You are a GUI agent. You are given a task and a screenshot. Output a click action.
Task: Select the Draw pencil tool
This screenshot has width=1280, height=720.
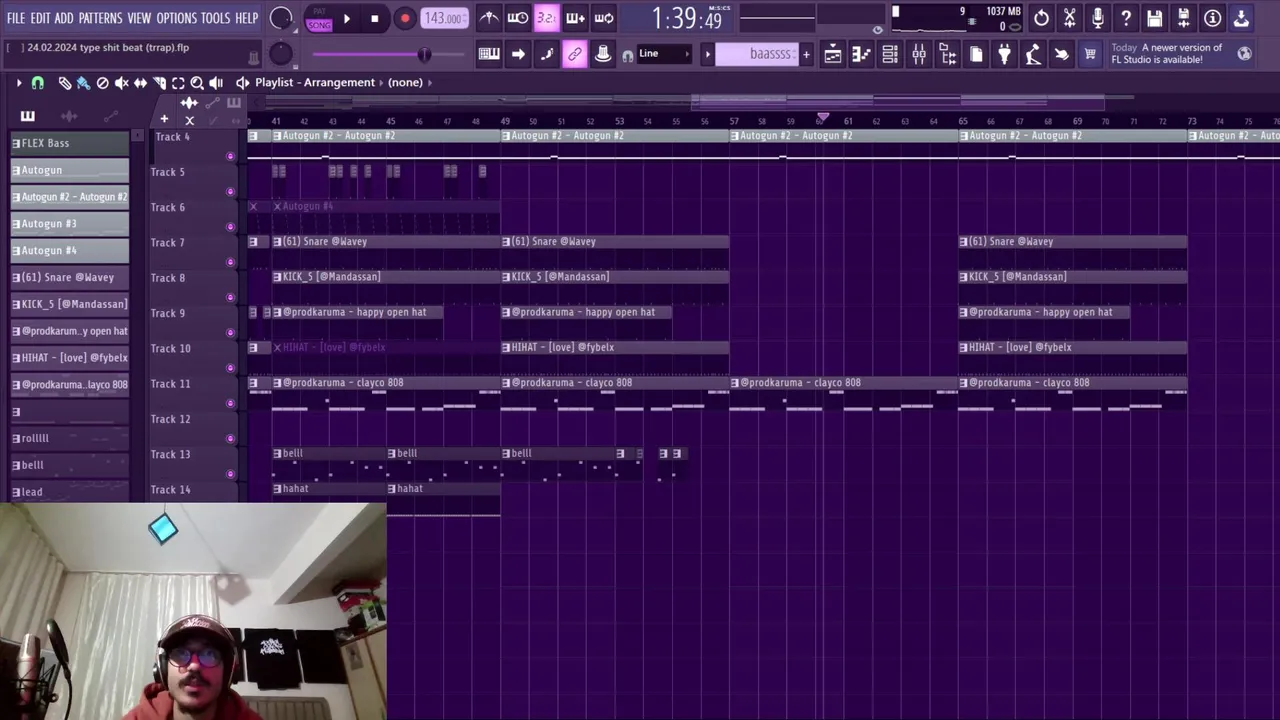65,83
